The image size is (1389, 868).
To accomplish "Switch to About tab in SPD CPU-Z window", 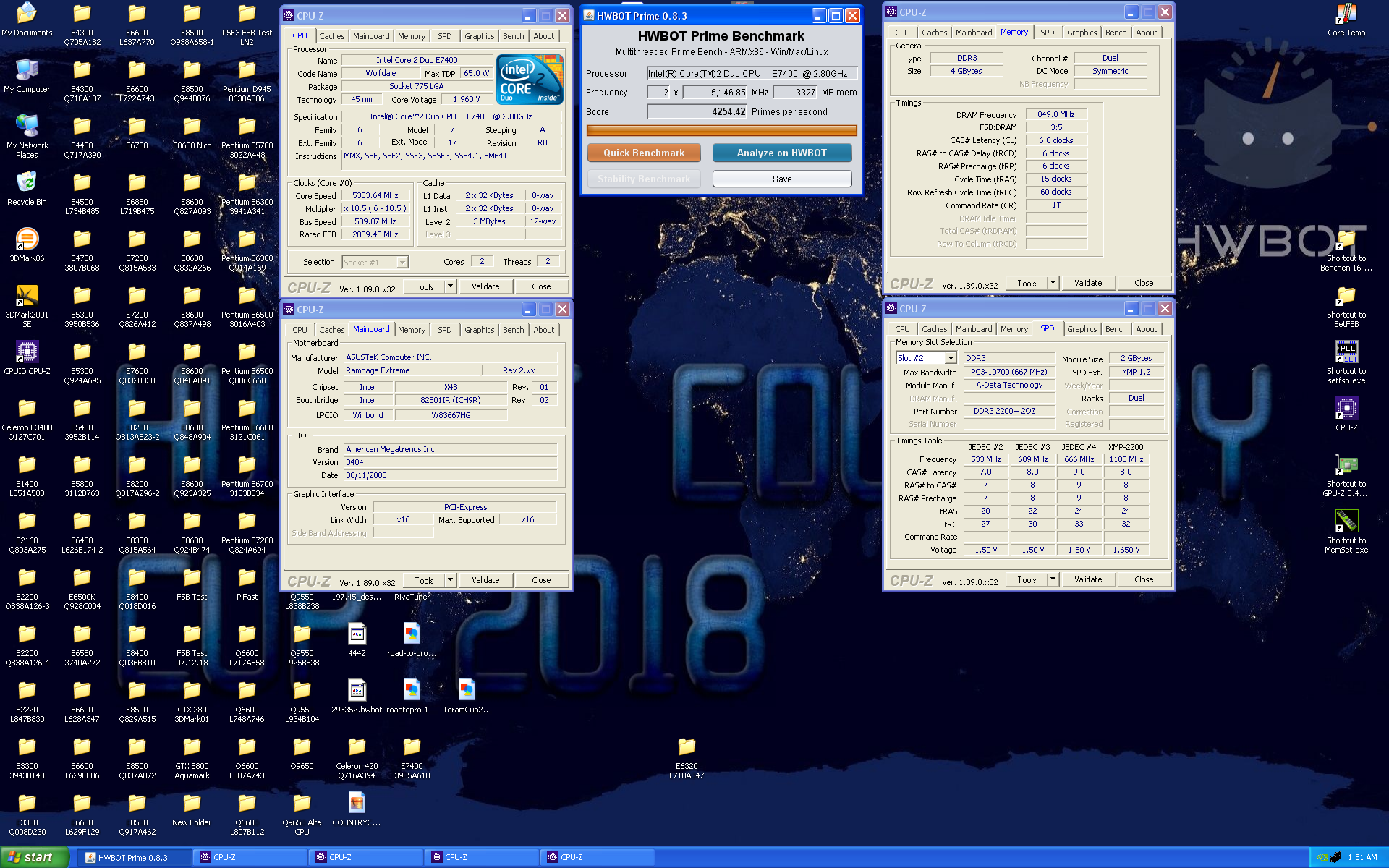I will pyautogui.click(x=1146, y=329).
